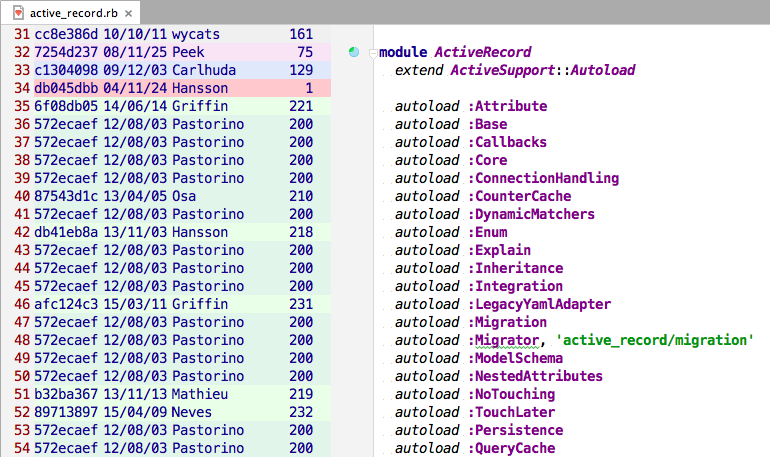The image size is (770, 457).
Task: Click revision number 161 in annotations
Action: pos(301,34)
